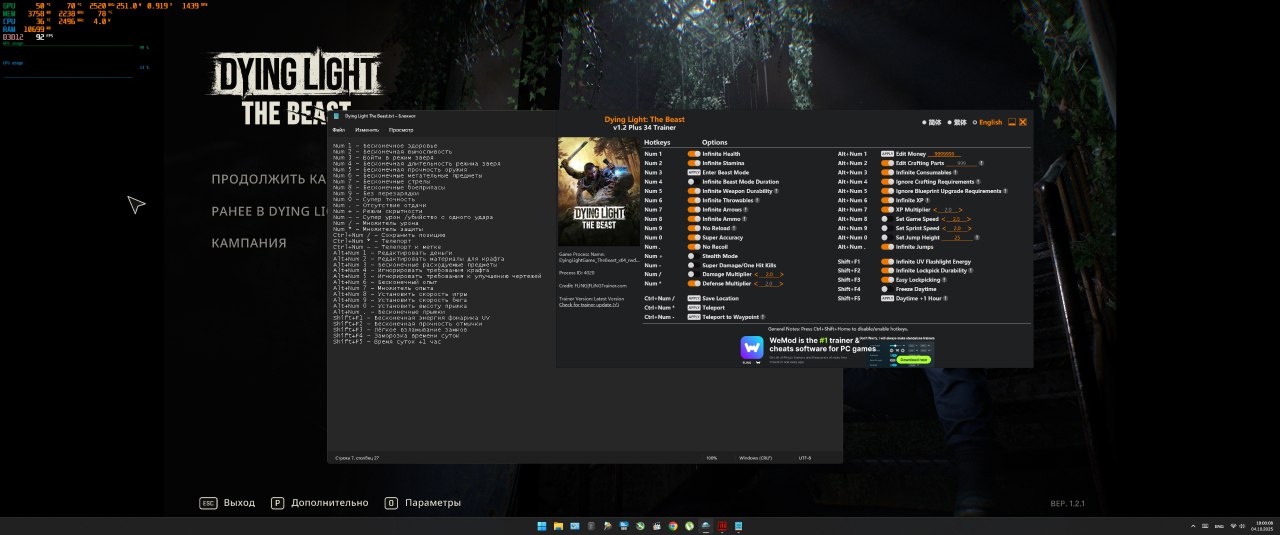Select КАМПАНИЯ in the game menu
1280x535 pixels.
click(249, 243)
